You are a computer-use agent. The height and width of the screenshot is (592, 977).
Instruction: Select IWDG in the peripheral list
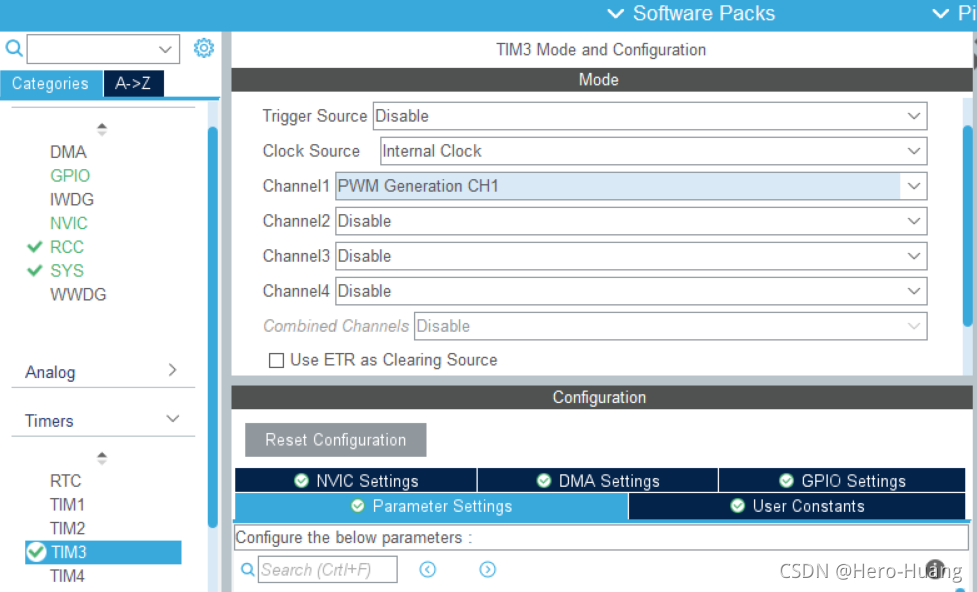72,199
